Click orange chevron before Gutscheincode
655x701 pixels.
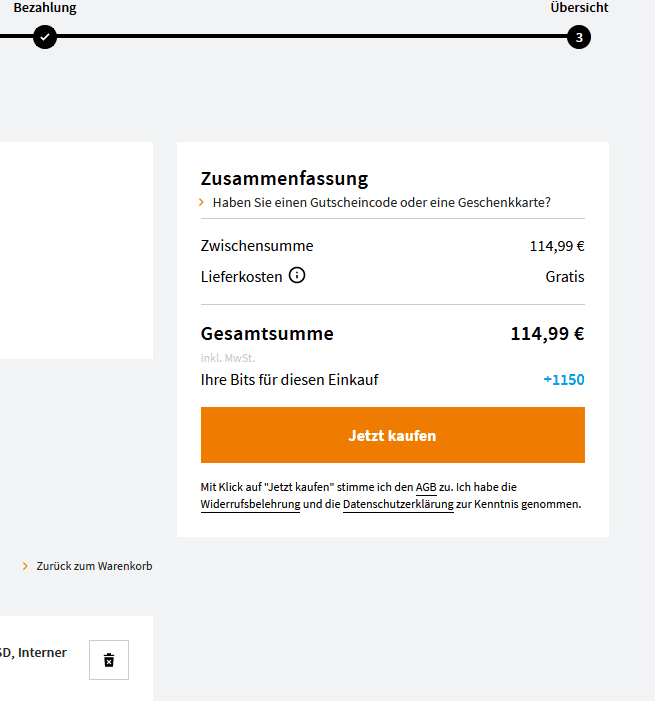click(x=201, y=203)
